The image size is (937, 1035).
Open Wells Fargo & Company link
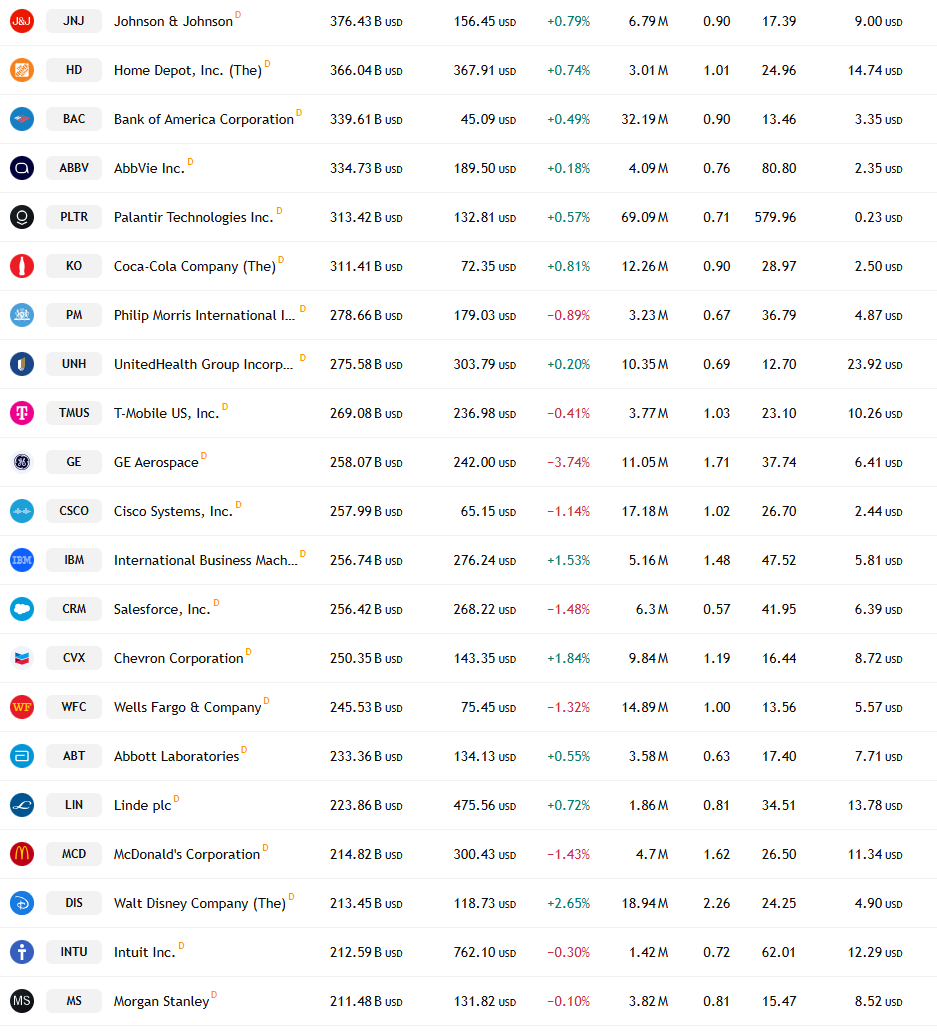point(187,708)
